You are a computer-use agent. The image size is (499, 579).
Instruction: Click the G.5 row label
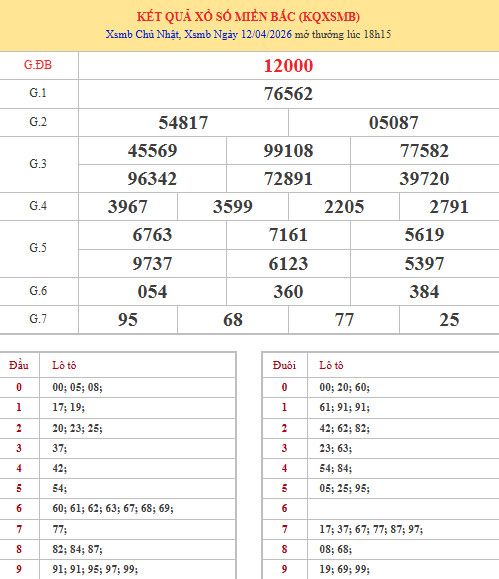[x=38, y=248]
